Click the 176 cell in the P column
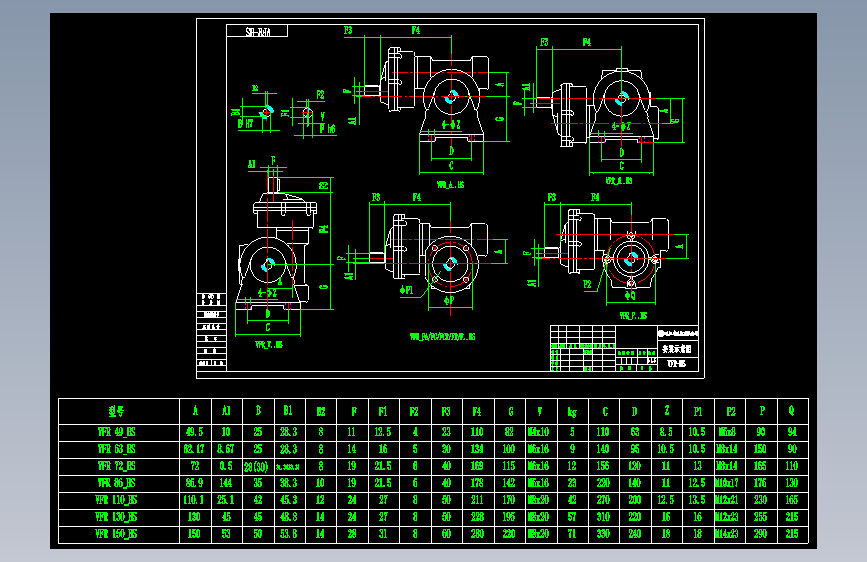 761,483
